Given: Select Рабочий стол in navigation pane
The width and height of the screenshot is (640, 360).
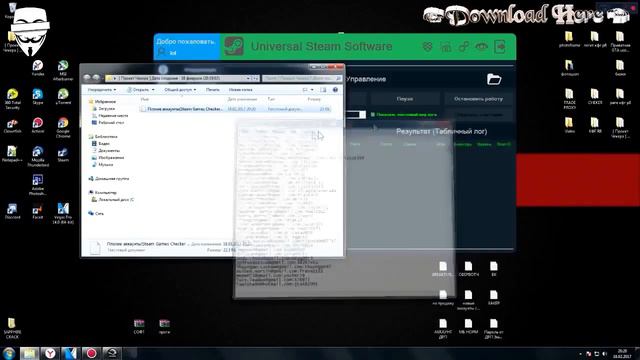Looking at the screenshot, I should (108, 122).
